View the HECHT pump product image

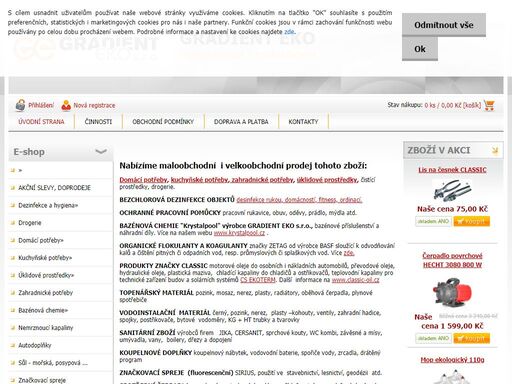452,292
